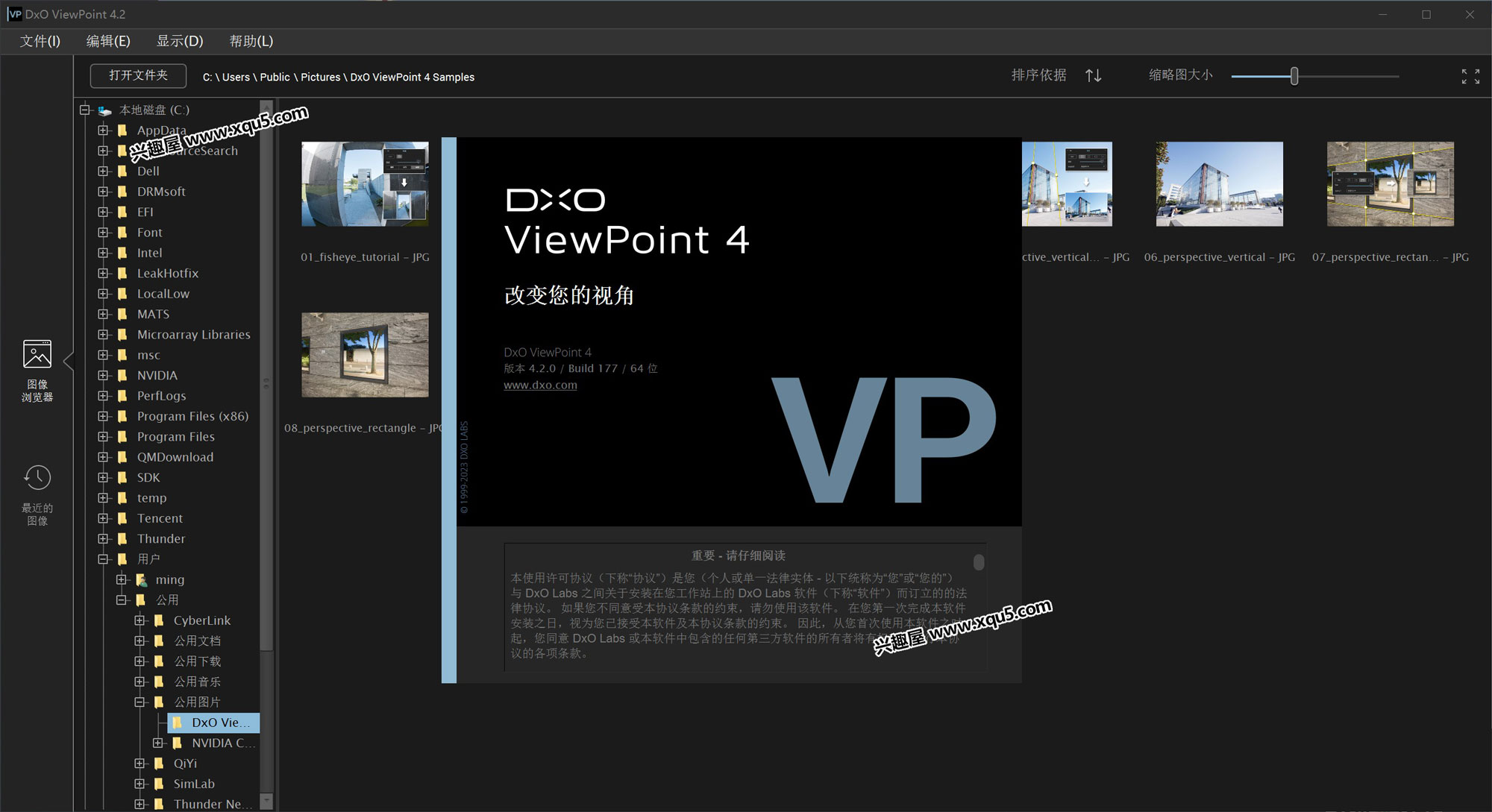Select the 01_fisheye_tutorial thumbnail
Viewport: 1492px width, 812px height.
pos(365,184)
